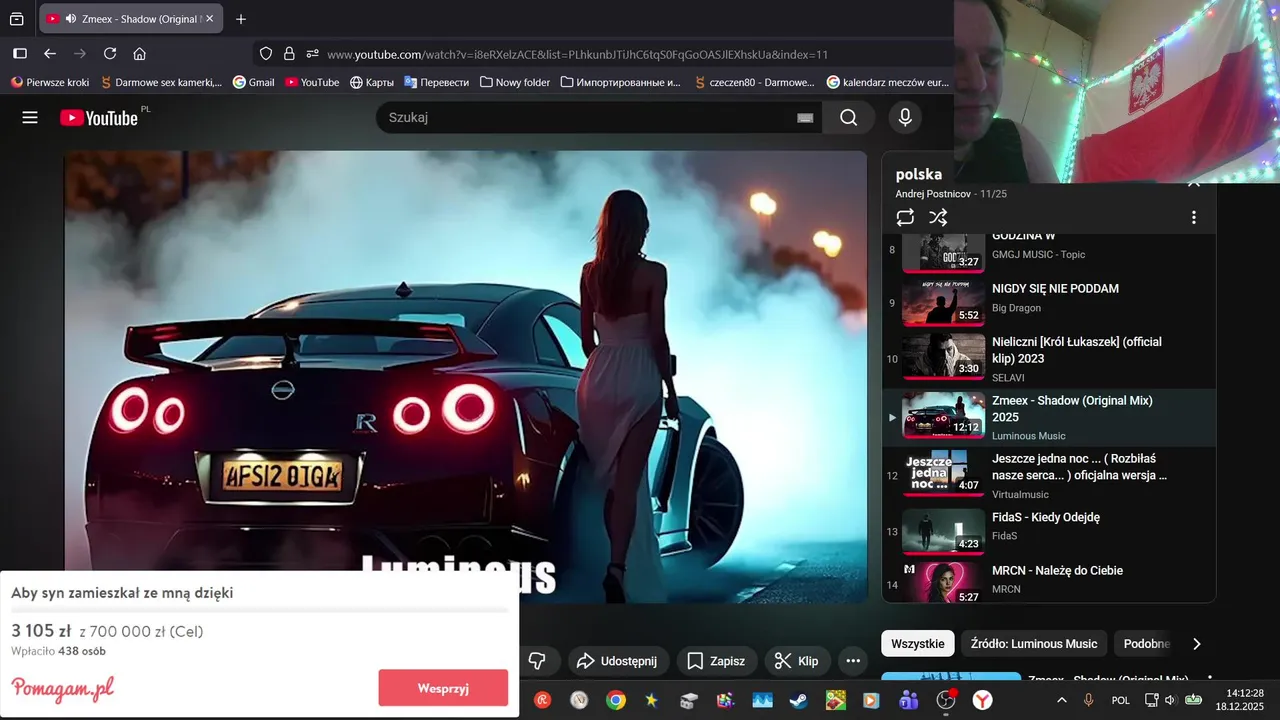Click the address bar URL
This screenshot has width=1280, height=720.
pos(577,55)
